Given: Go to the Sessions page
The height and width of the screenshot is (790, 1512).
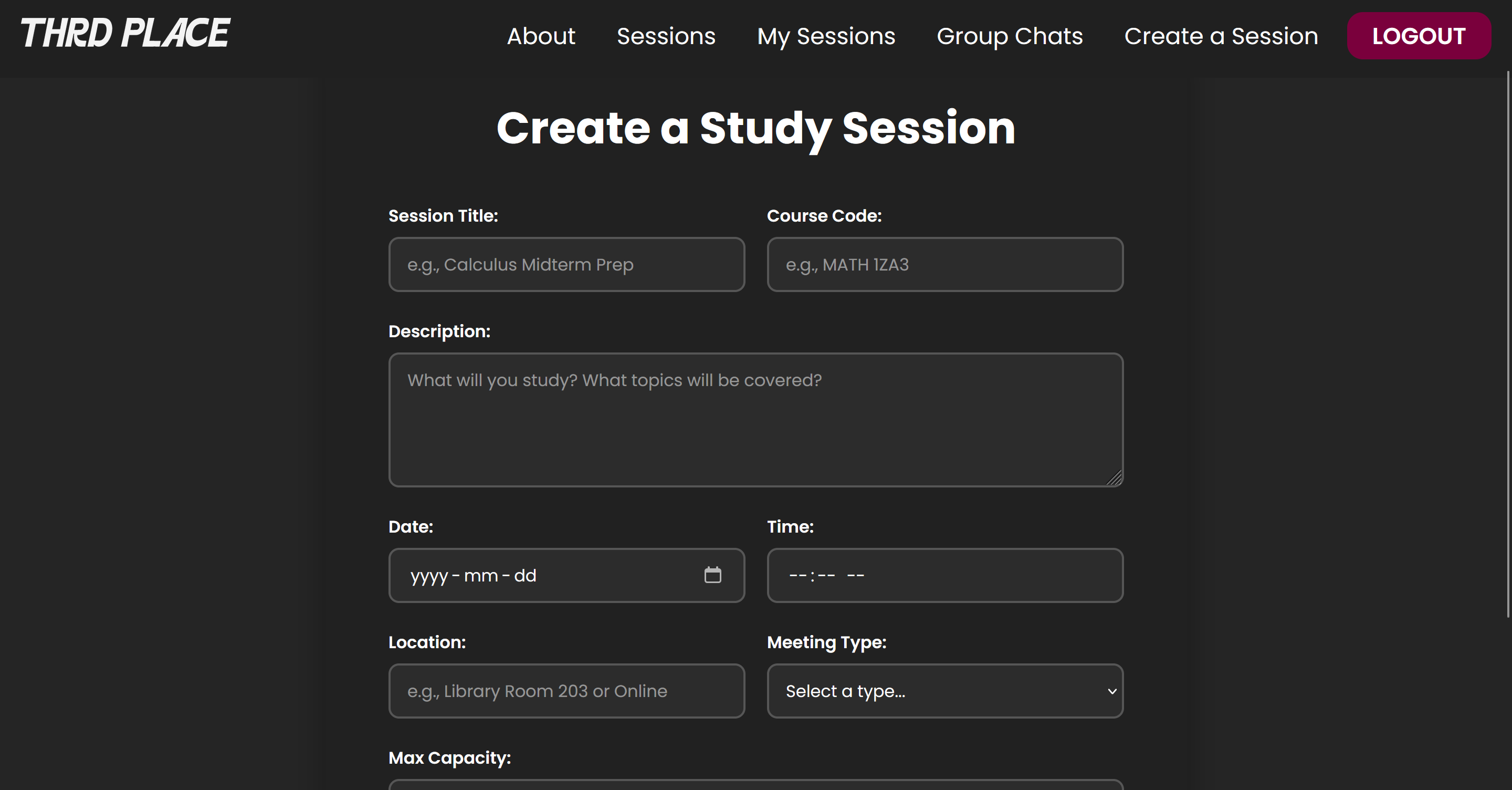Looking at the screenshot, I should tap(666, 36).
